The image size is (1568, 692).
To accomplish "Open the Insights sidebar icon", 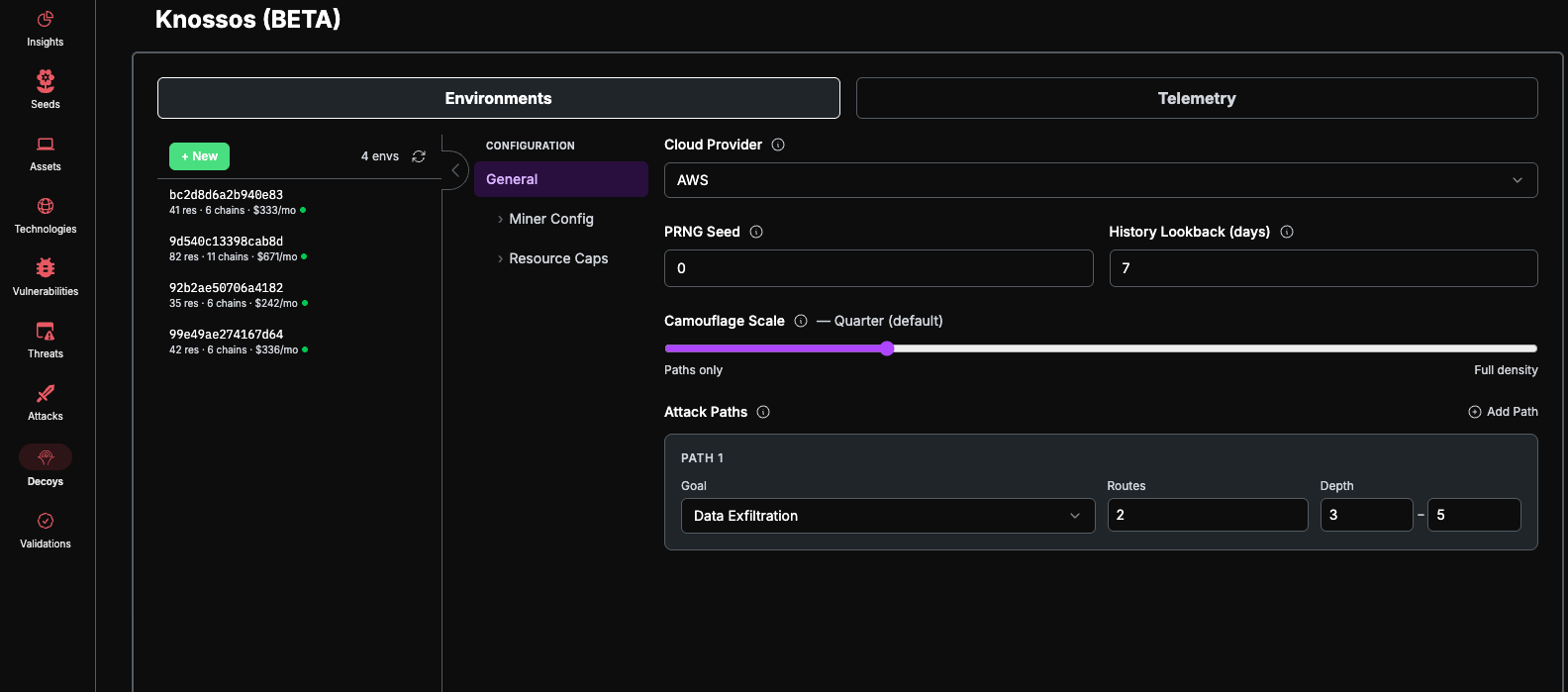I will click(46, 19).
